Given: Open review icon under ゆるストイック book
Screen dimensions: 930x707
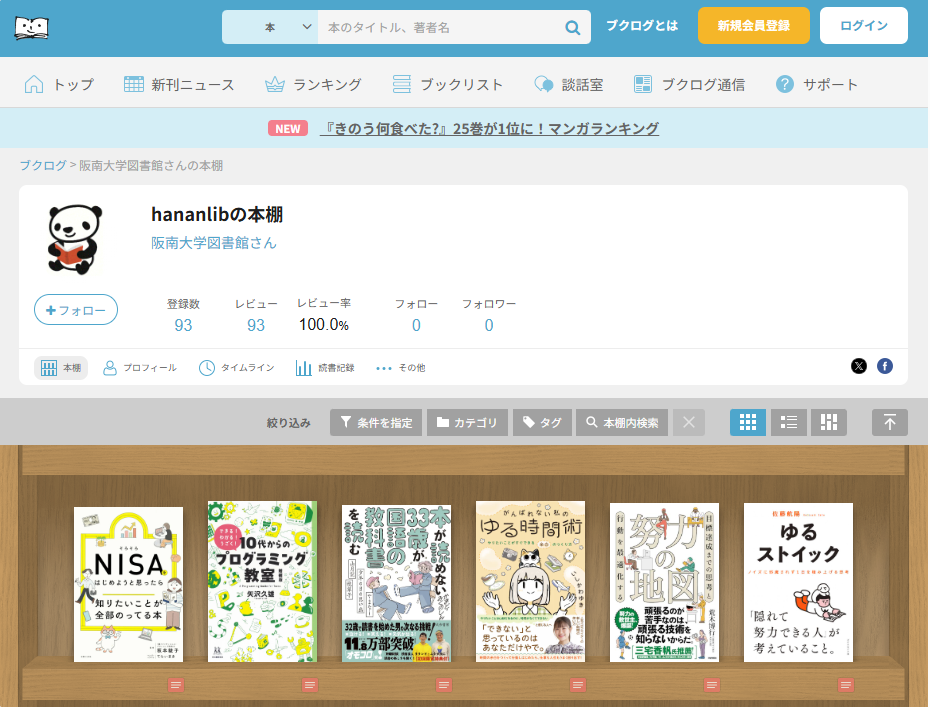Looking at the screenshot, I should (846, 684).
